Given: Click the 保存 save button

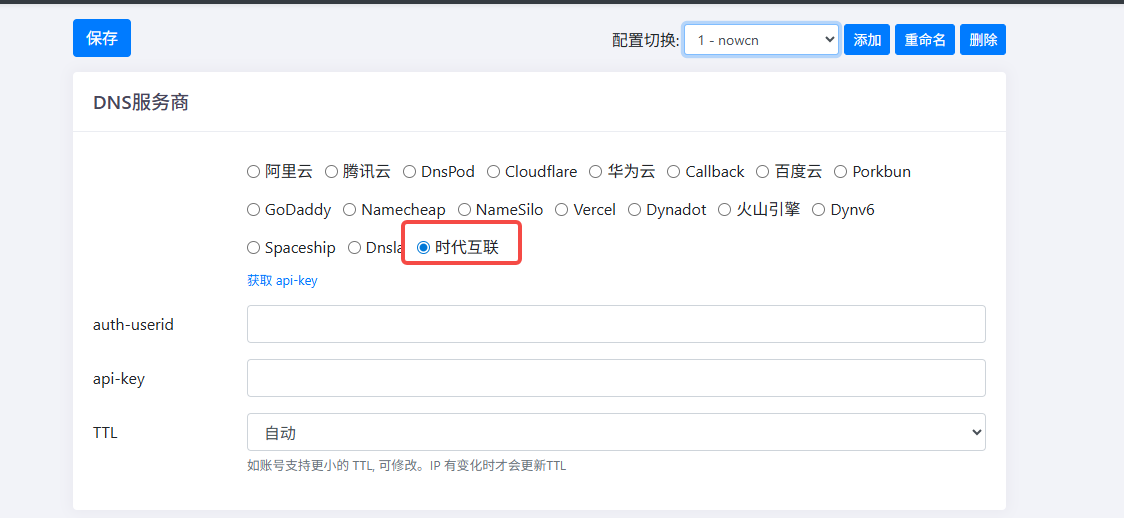Looking at the screenshot, I should [101, 38].
